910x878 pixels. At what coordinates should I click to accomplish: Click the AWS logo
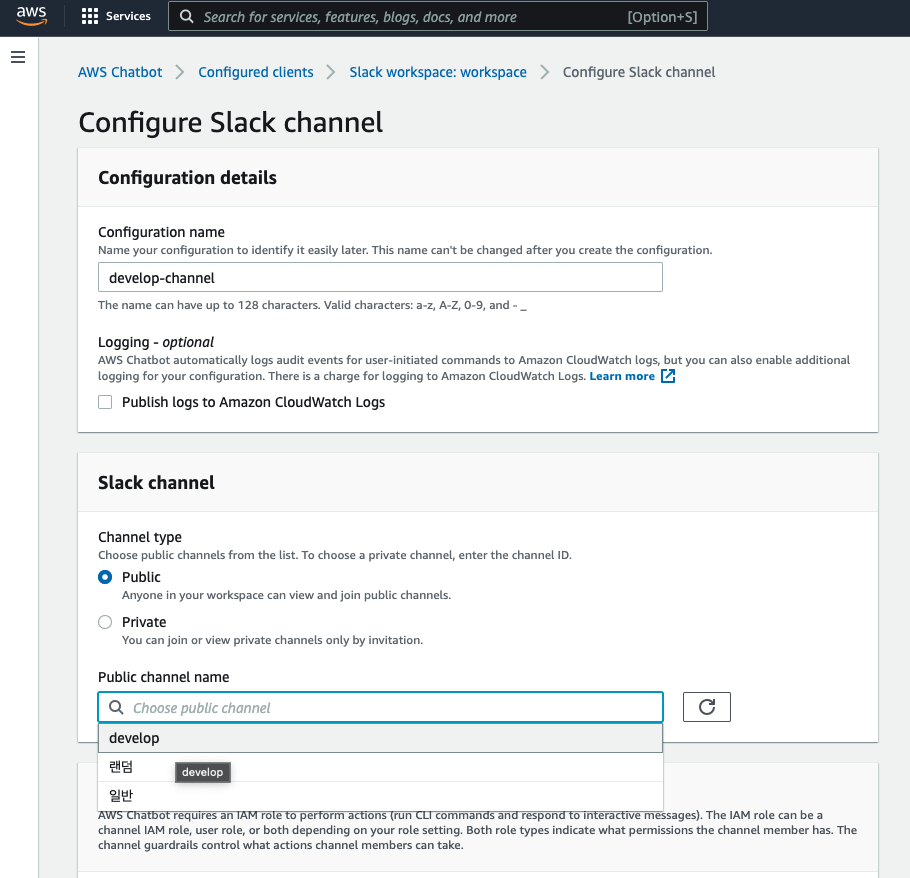click(31, 16)
